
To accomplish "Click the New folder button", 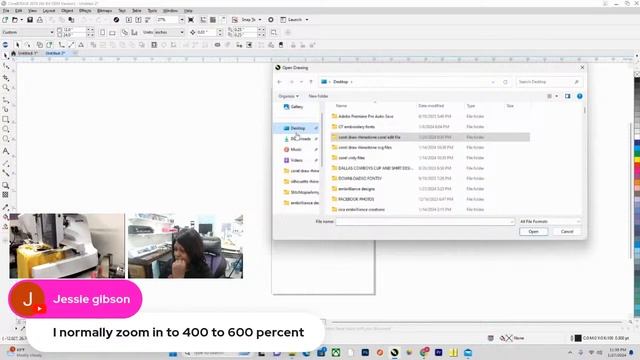I will (318, 96).
